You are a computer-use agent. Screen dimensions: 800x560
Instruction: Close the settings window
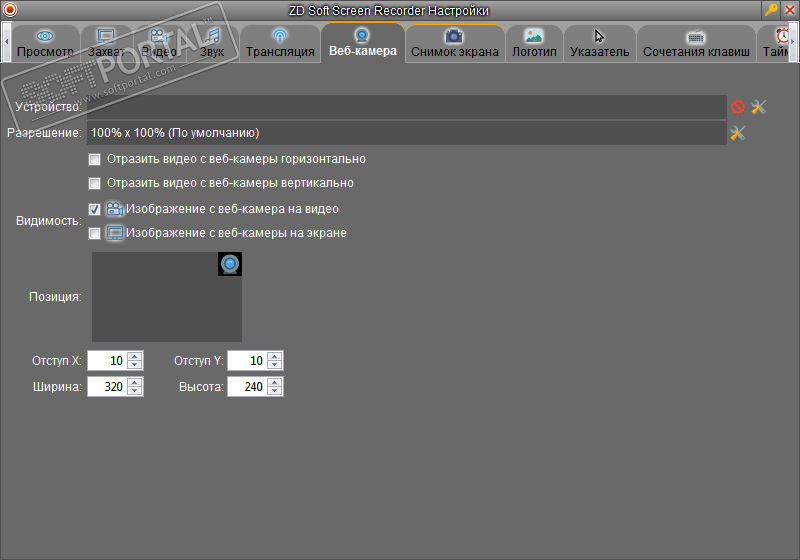tap(789, 10)
